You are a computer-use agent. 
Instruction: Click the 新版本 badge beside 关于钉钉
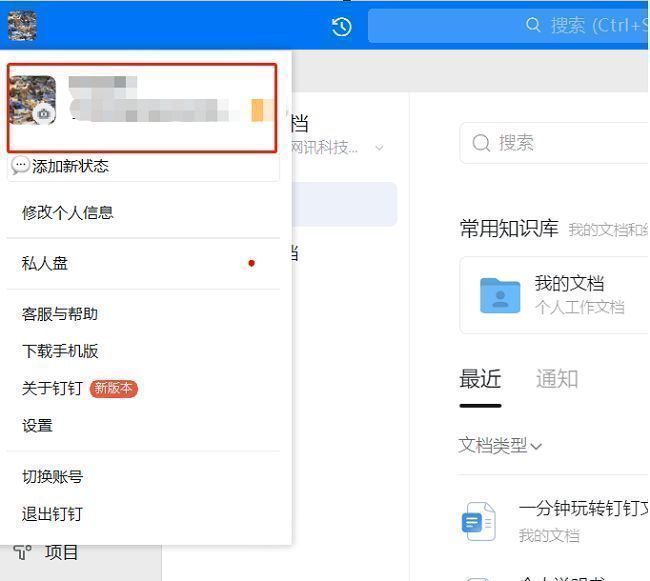[x=113, y=388]
